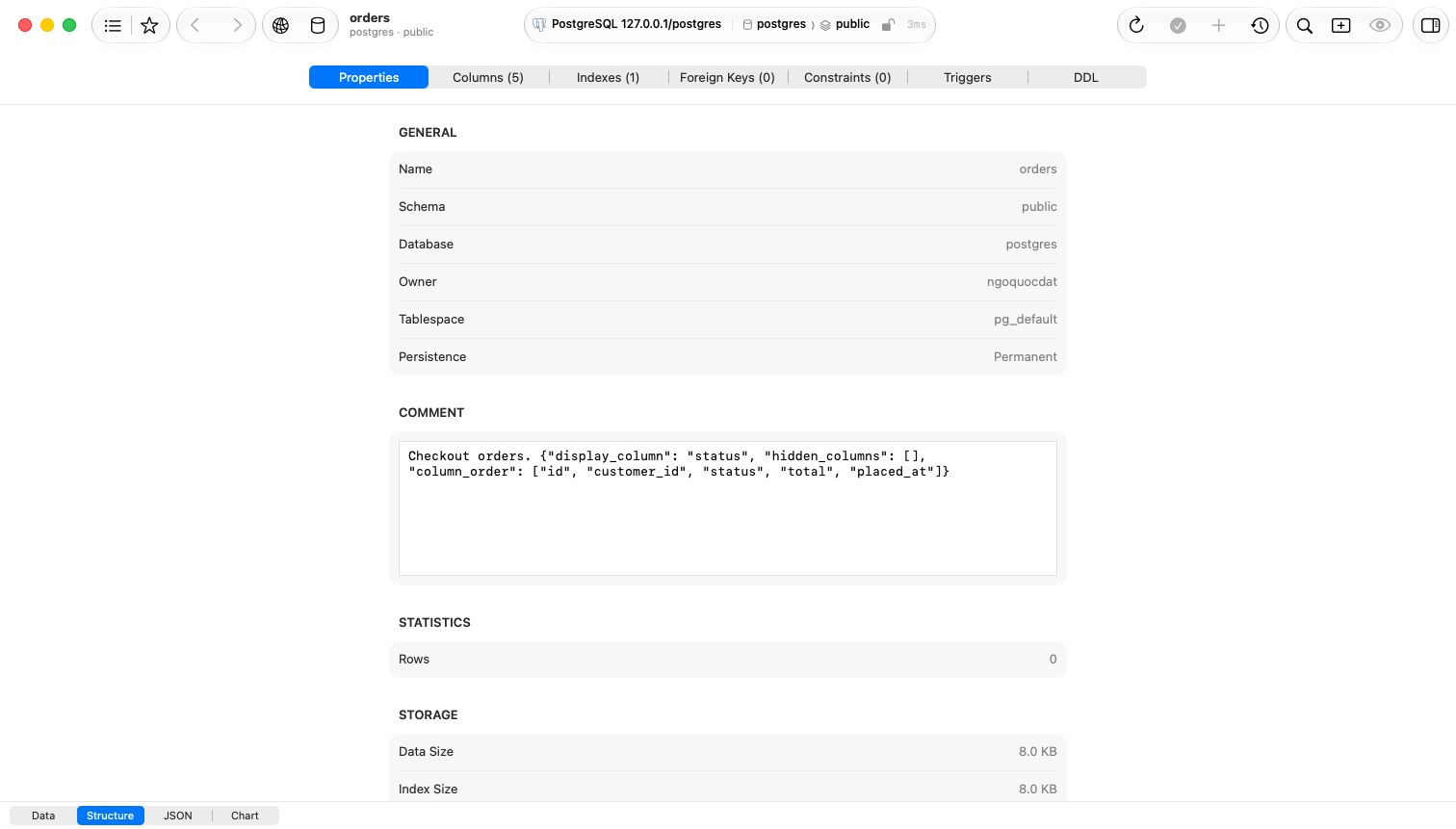Click the STATISTICS section heading
This screenshot has width=1456, height=829.
click(434, 623)
